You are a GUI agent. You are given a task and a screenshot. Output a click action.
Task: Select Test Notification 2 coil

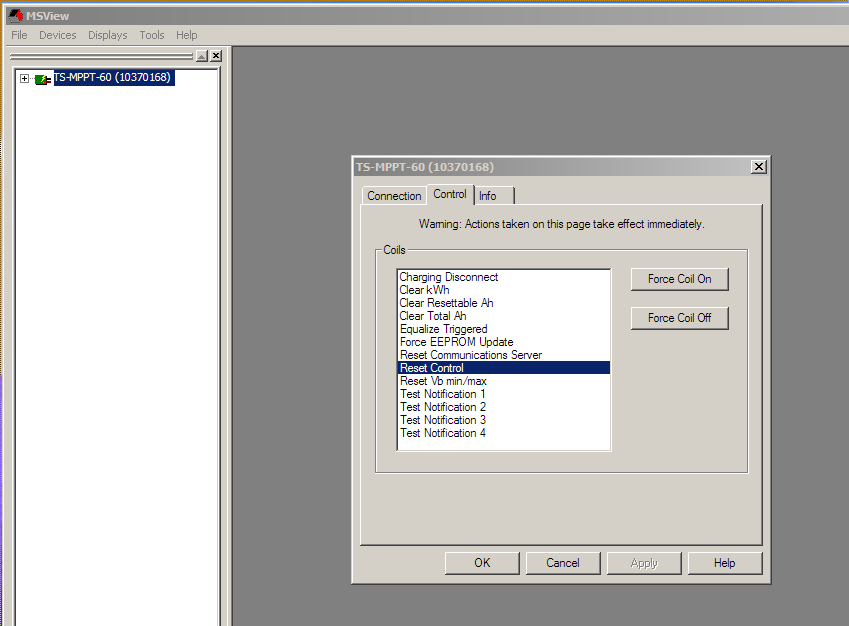[x=504, y=407]
